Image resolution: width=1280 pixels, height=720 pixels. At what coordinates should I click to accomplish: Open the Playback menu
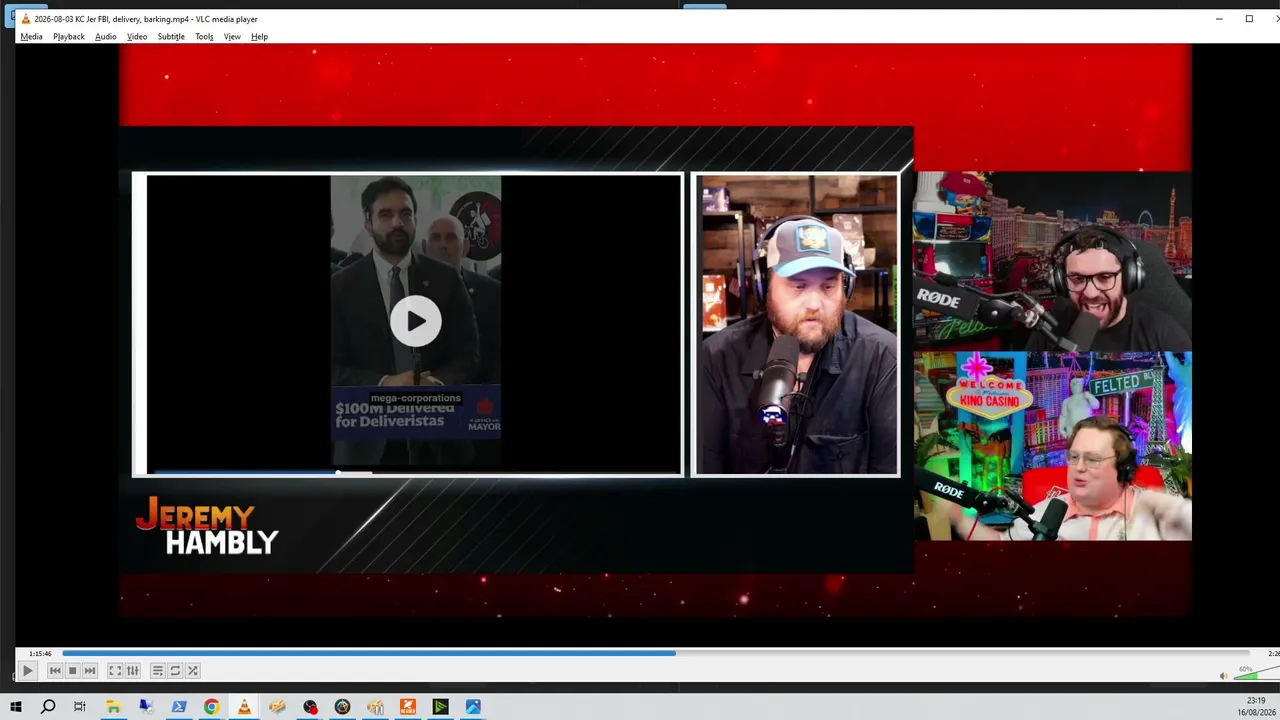click(69, 37)
